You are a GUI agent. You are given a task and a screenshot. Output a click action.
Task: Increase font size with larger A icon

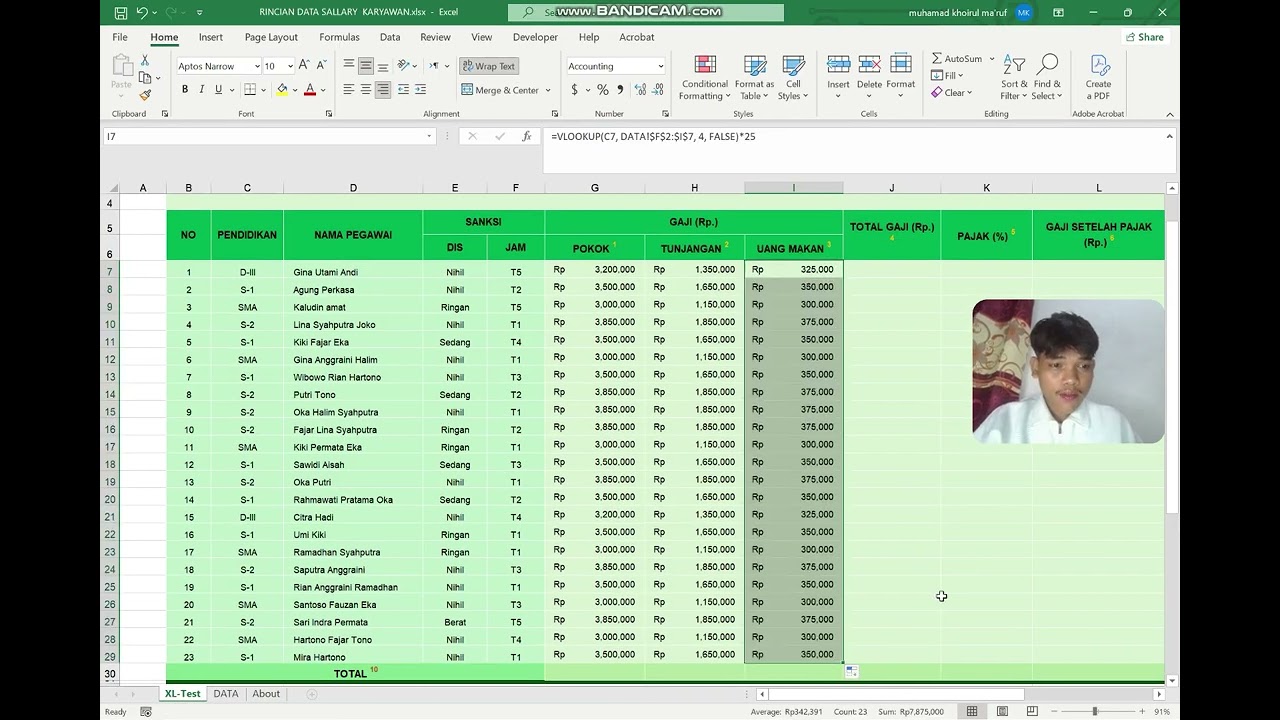(x=304, y=66)
